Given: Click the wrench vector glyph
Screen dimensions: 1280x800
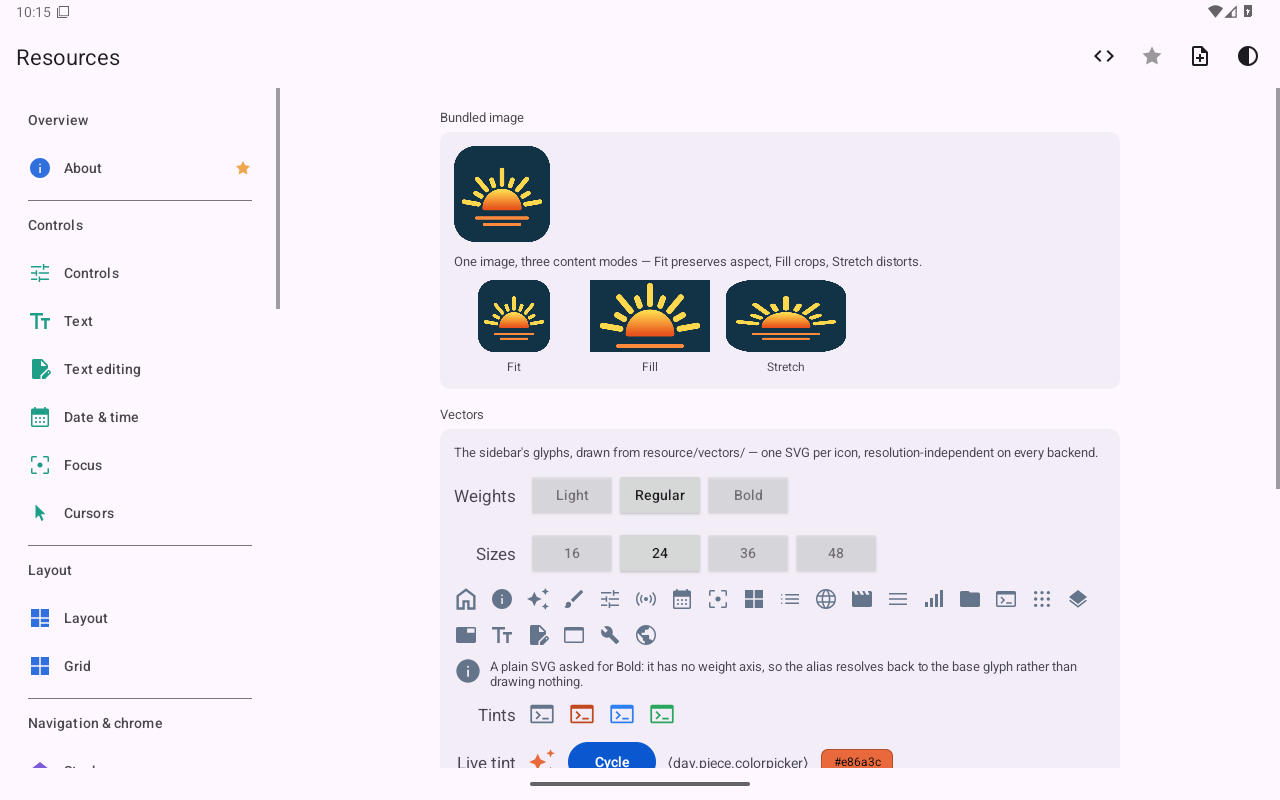Looking at the screenshot, I should click(x=610, y=635).
